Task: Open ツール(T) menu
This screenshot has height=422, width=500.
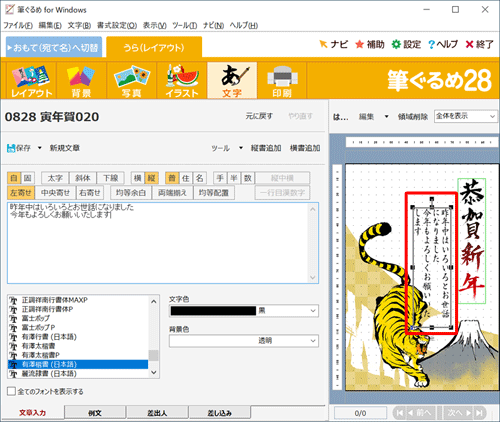Action: tap(185, 25)
